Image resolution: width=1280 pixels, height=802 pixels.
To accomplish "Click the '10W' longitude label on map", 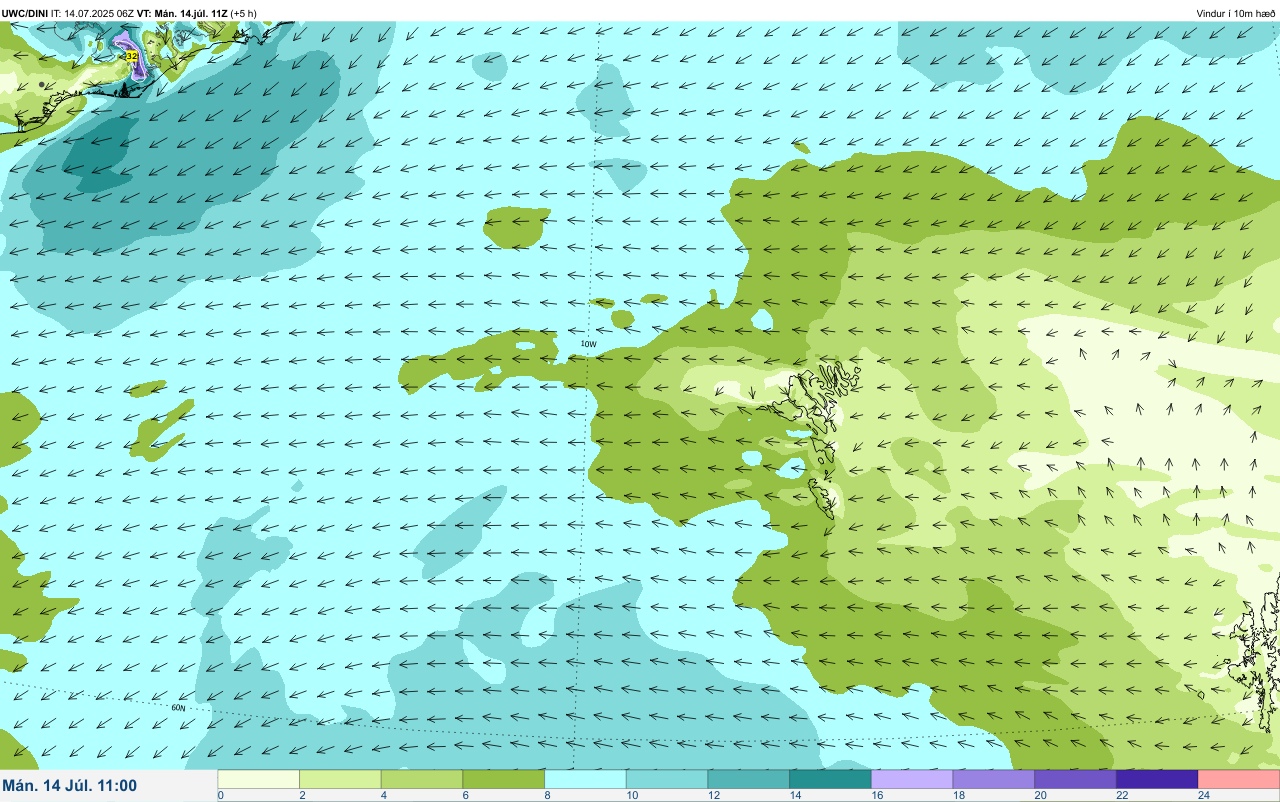I will (589, 344).
